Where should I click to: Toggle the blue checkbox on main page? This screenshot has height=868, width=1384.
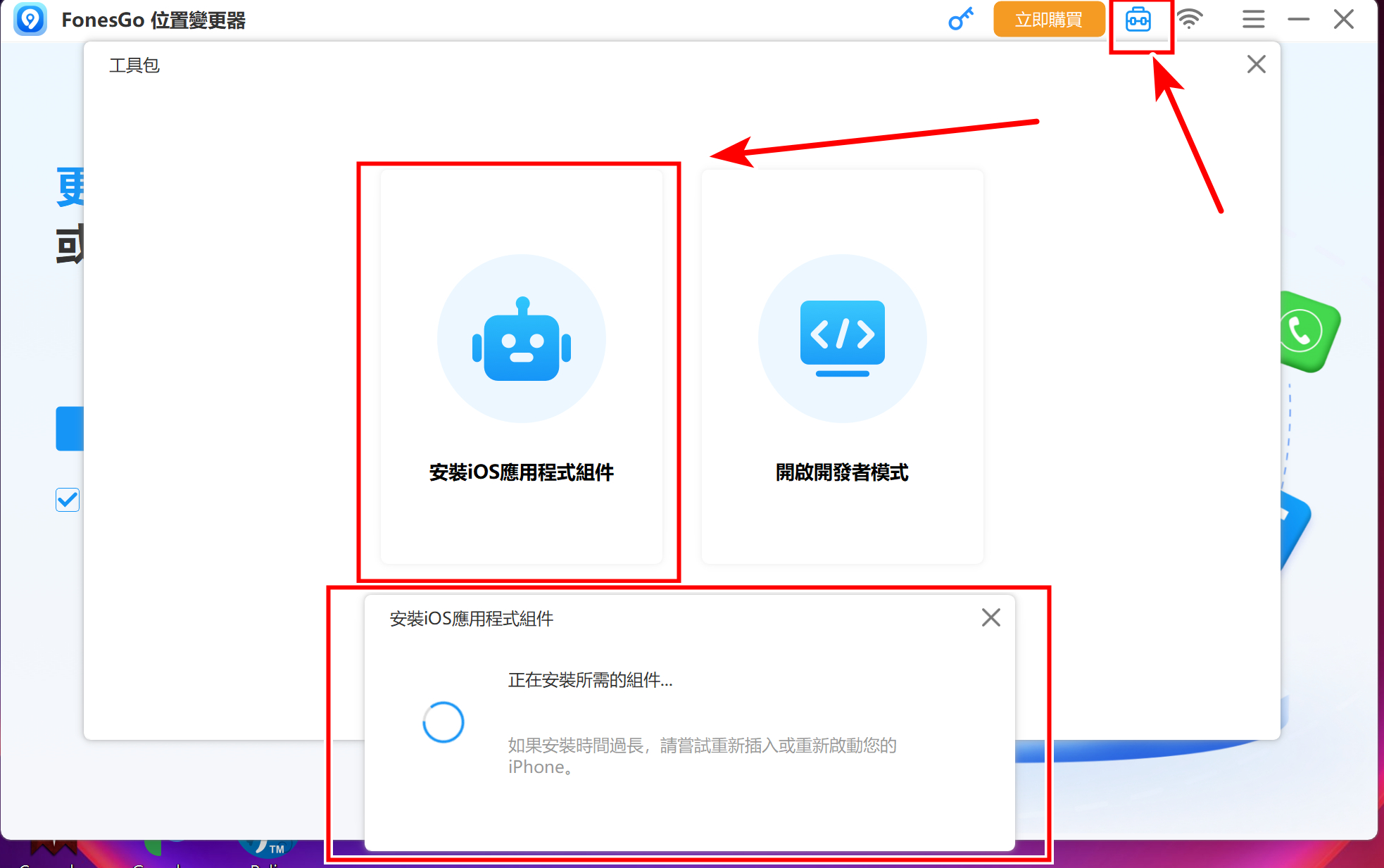pos(68,500)
